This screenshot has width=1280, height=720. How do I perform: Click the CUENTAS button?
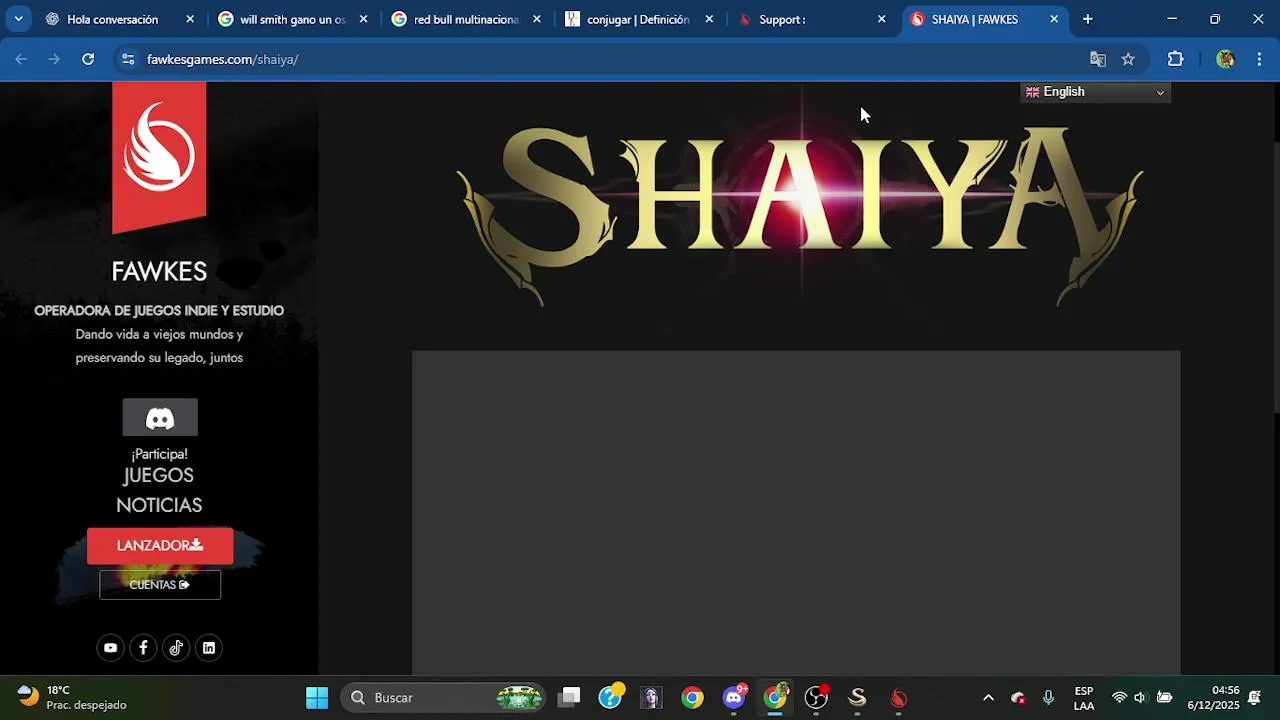[160, 585]
